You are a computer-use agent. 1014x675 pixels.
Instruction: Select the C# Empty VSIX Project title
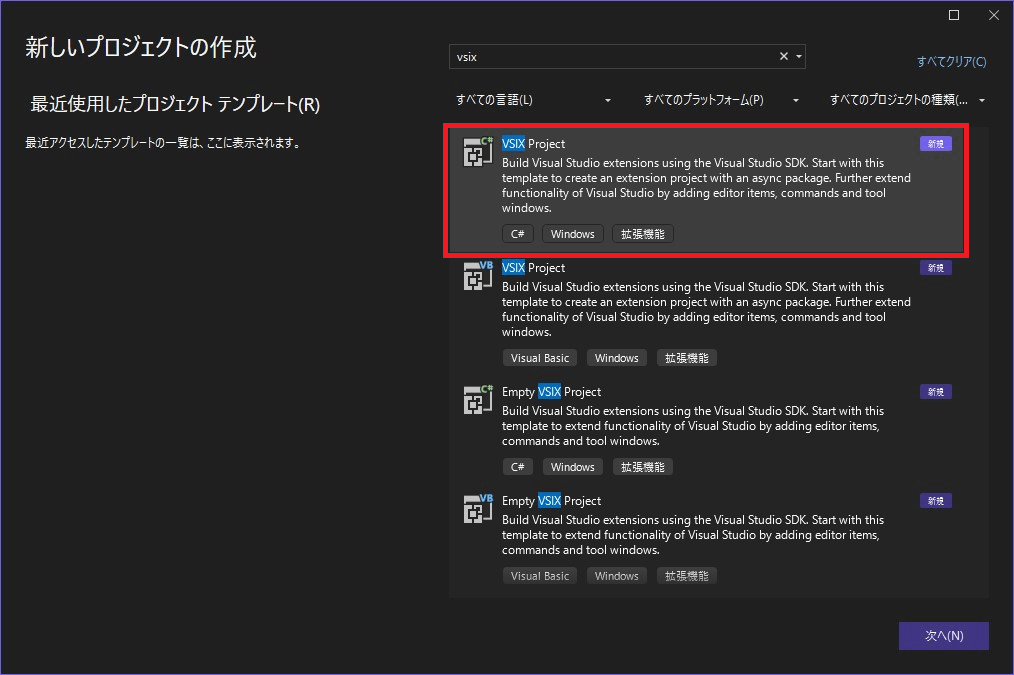point(552,392)
